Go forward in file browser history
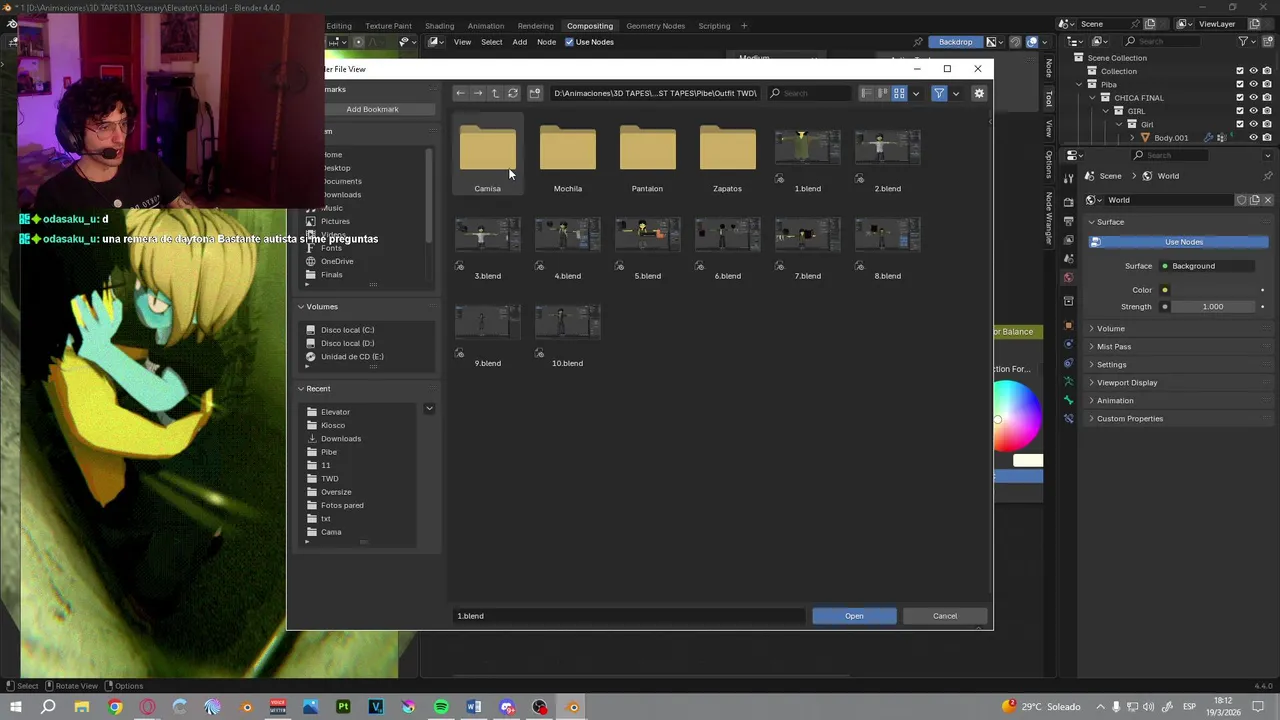The width and height of the screenshot is (1280, 720). (478, 93)
